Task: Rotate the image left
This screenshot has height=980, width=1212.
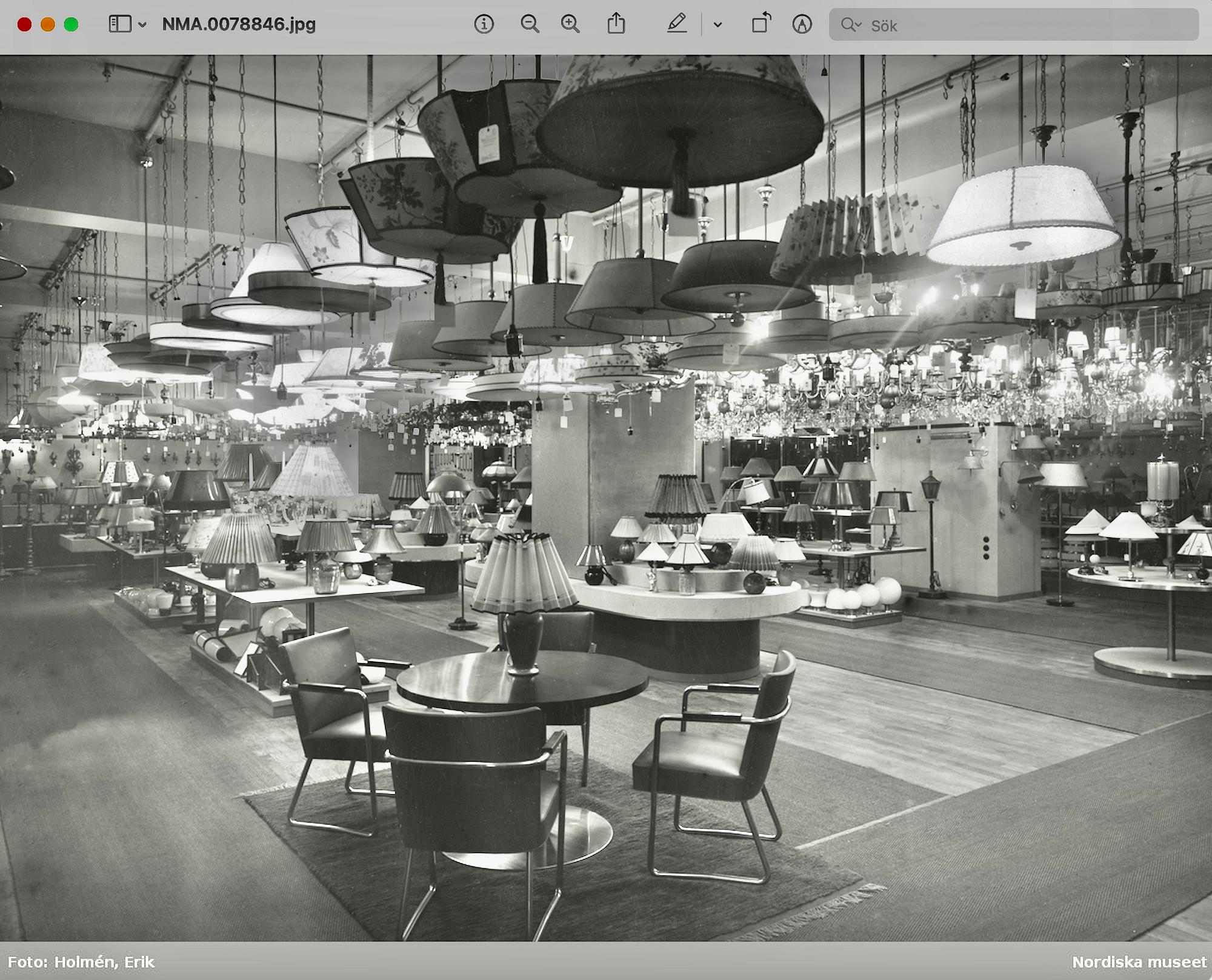Action: [x=761, y=24]
